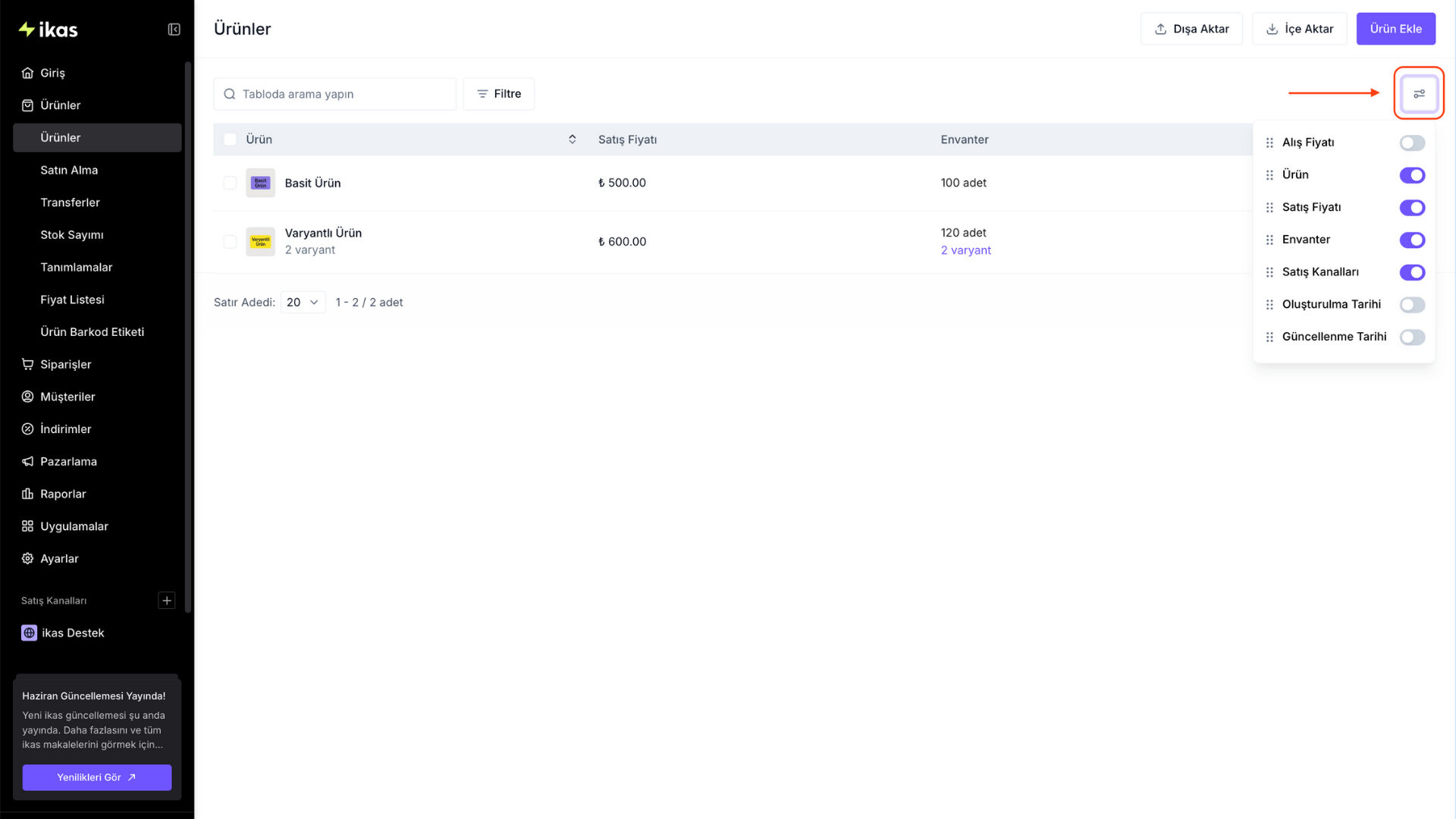Check the Varyantlı Ürün row checkbox
The width and height of the screenshot is (1456, 819).
click(x=230, y=242)
